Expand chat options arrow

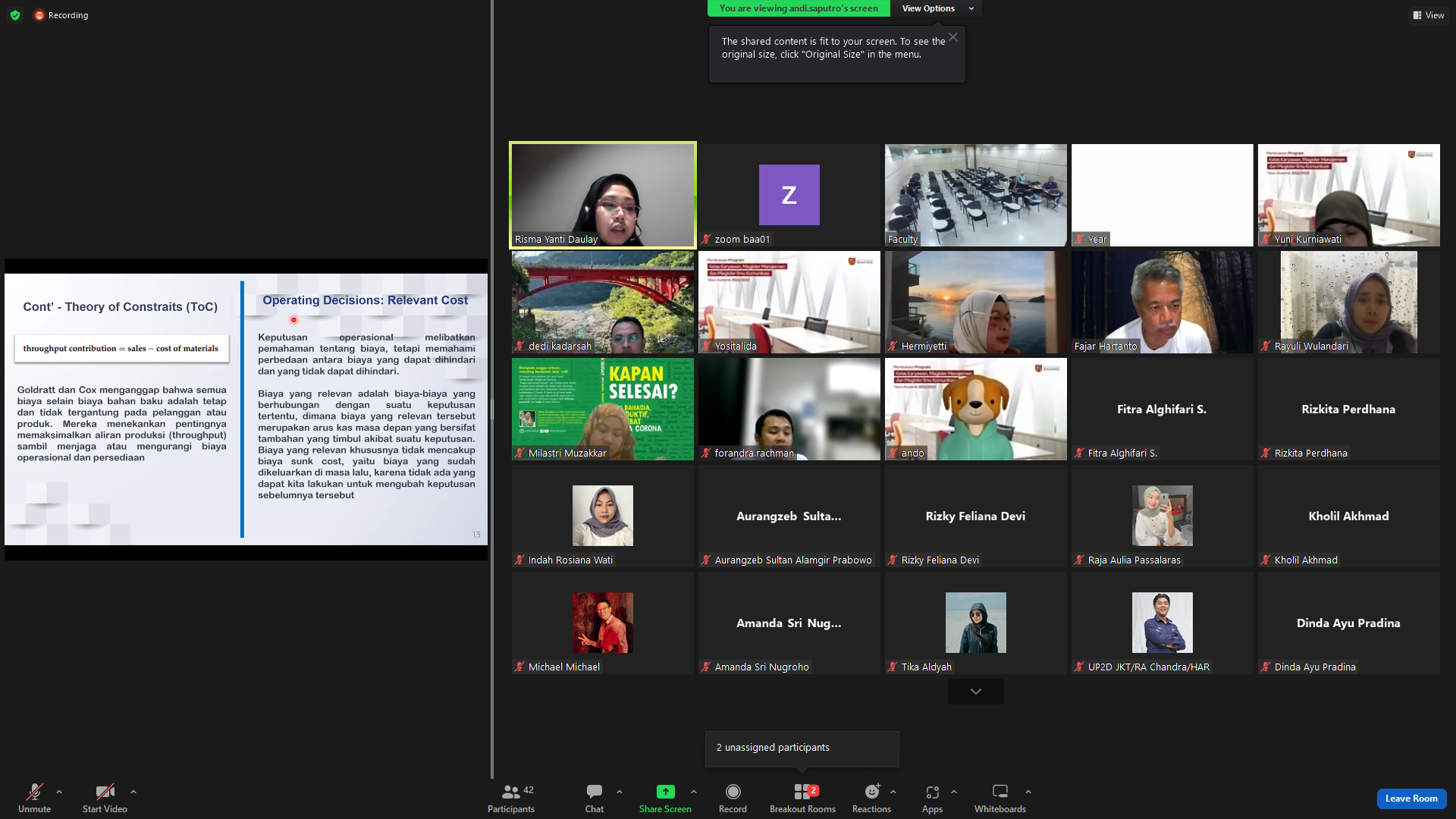click(620, 792)
